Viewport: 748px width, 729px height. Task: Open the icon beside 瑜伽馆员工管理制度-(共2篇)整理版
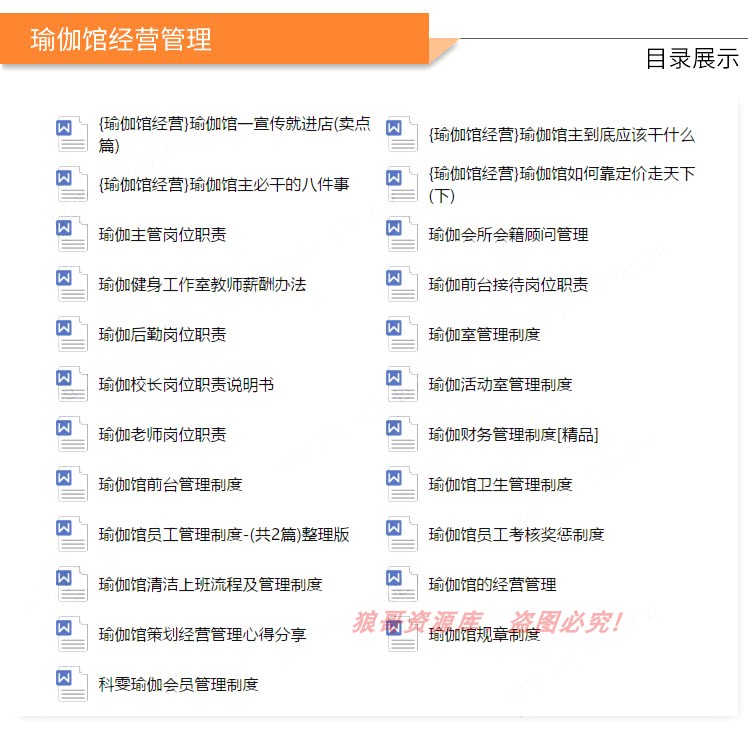pos(72,535)
